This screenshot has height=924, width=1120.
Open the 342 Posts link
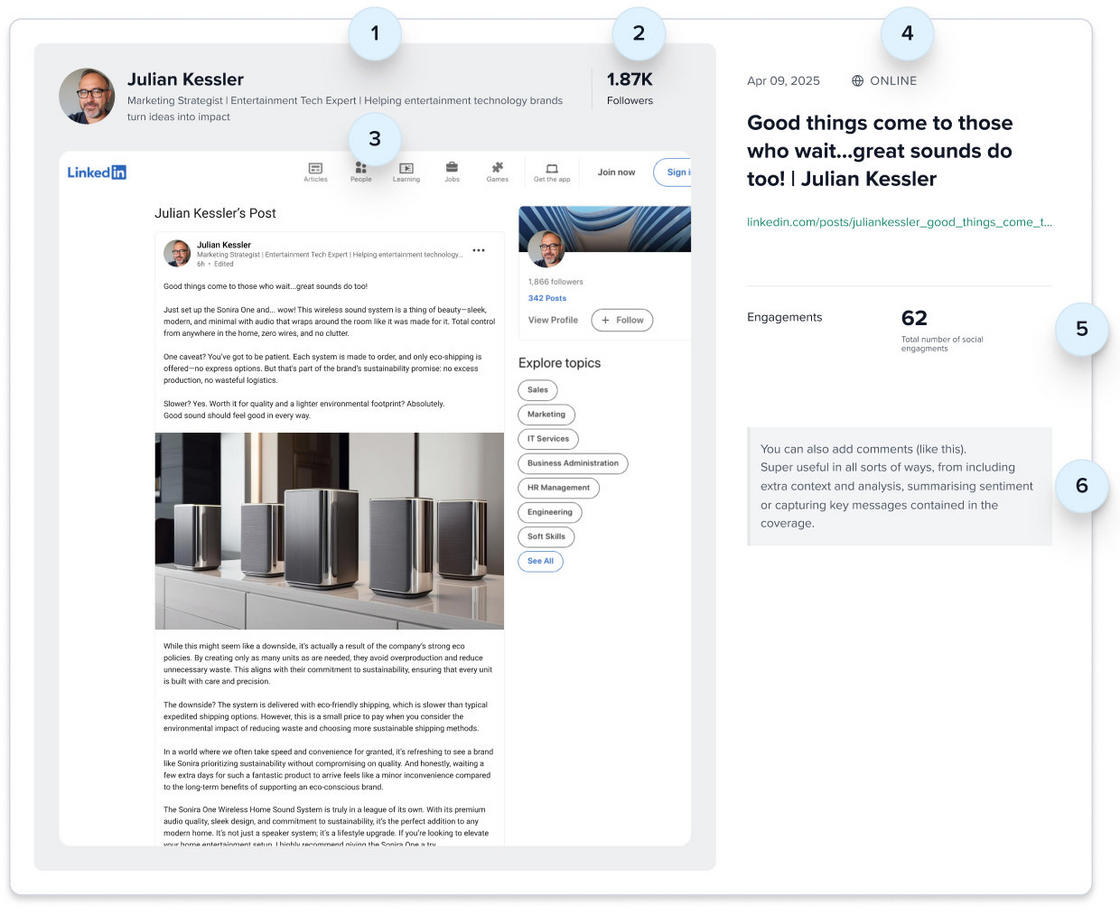pos(547,298)
